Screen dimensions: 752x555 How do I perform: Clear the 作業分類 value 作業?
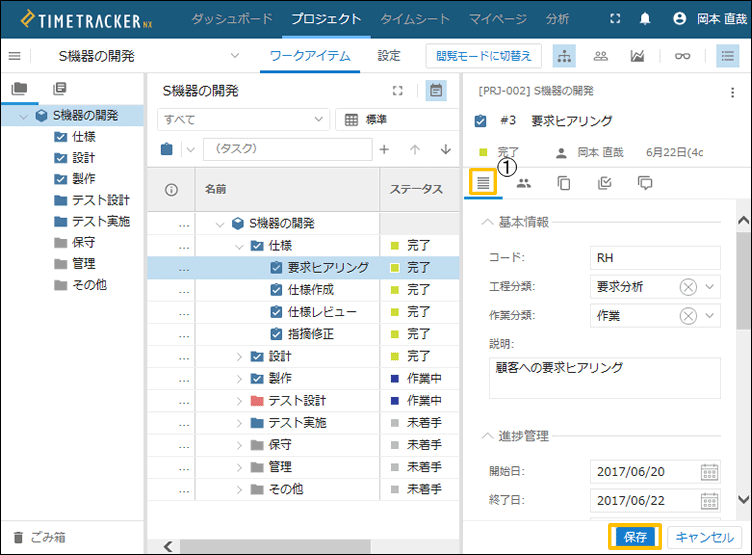pyautogui.click(x=688, y=316)
